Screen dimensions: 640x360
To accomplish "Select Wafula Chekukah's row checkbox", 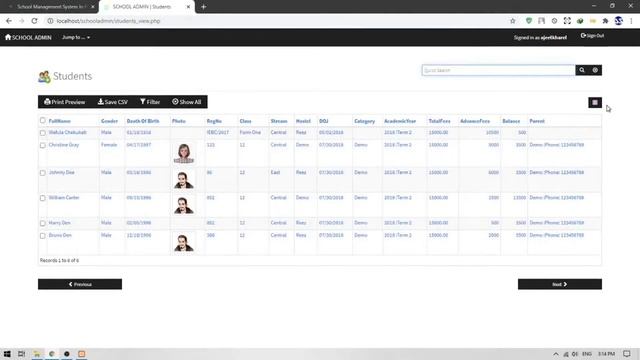I will click(42, 133).
